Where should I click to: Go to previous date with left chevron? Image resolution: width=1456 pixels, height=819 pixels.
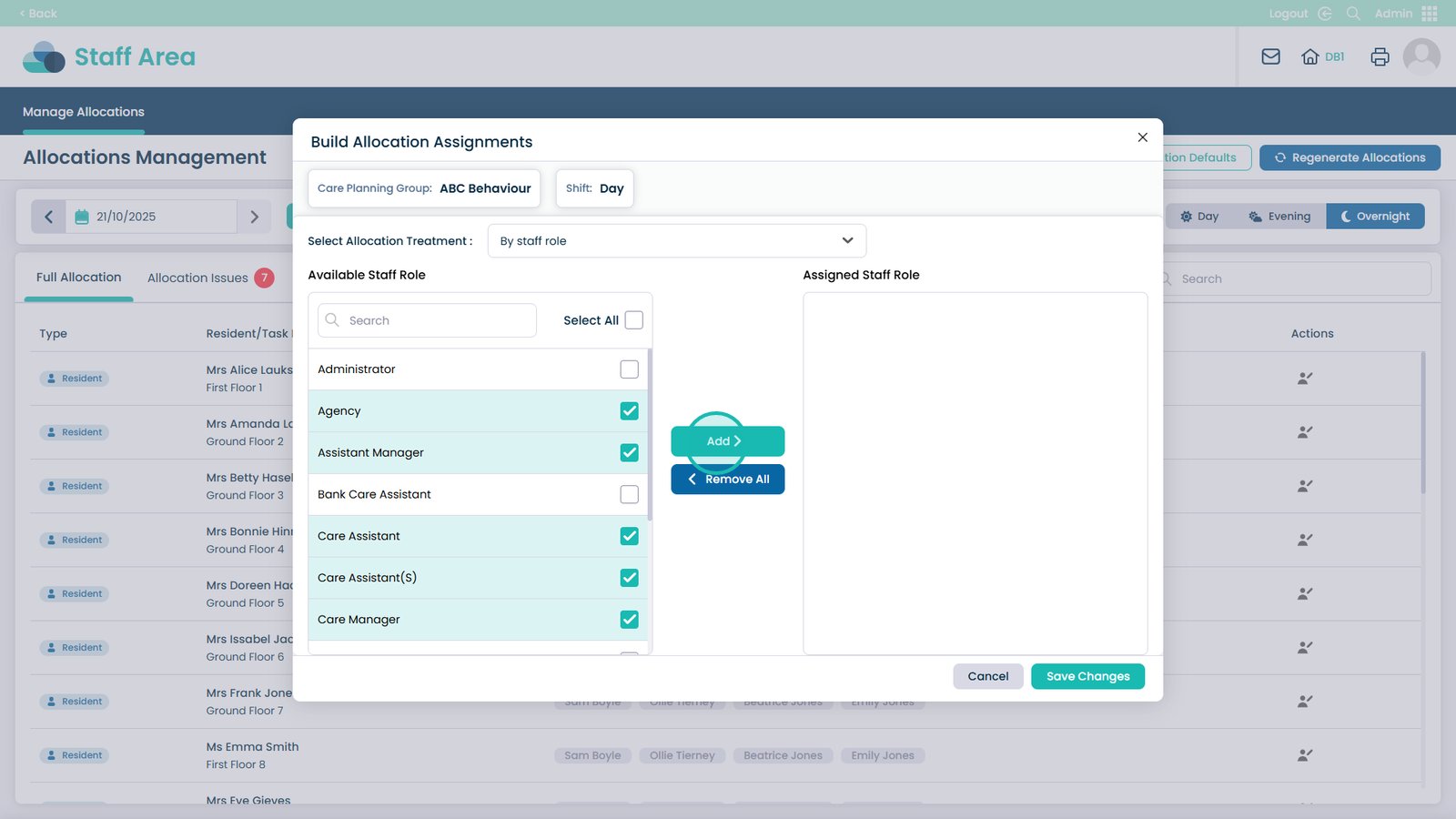click(x=49, y=217)
